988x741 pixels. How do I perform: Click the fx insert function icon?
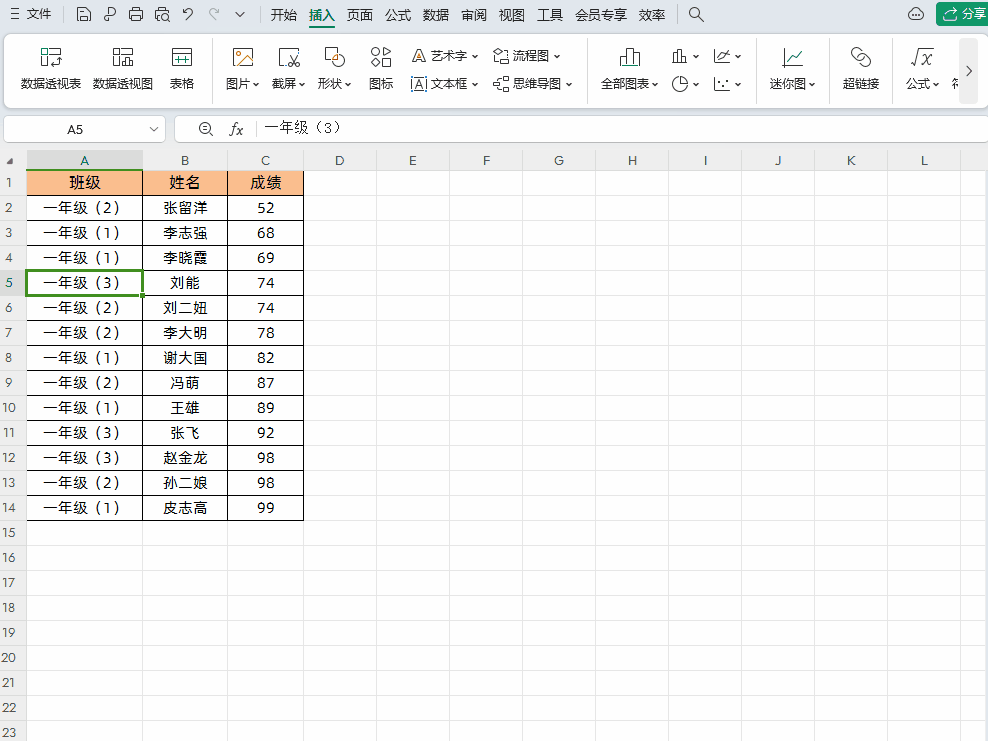(x=236, y=129)
